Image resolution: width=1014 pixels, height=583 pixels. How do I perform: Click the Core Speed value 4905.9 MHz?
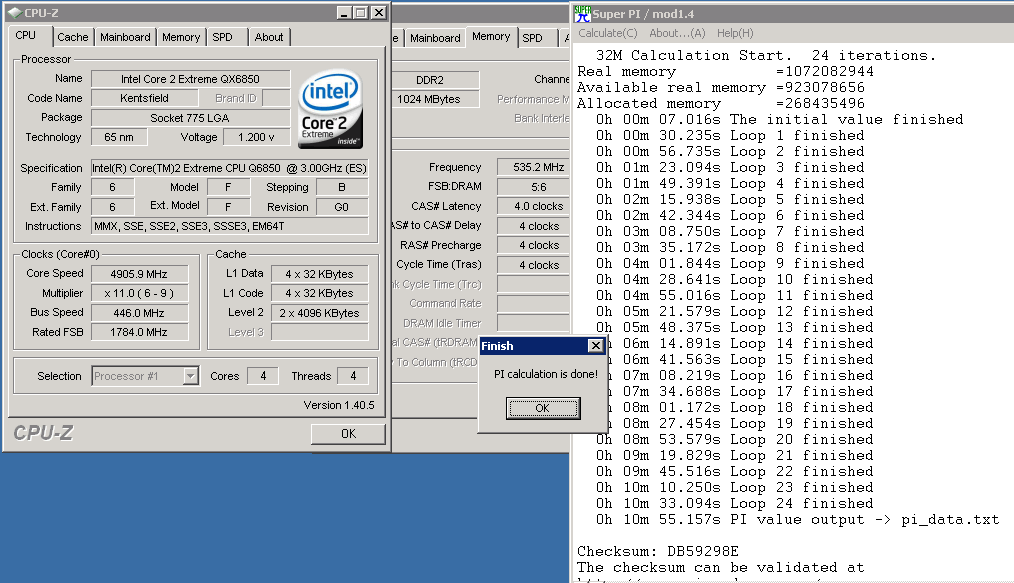[139, 274]
